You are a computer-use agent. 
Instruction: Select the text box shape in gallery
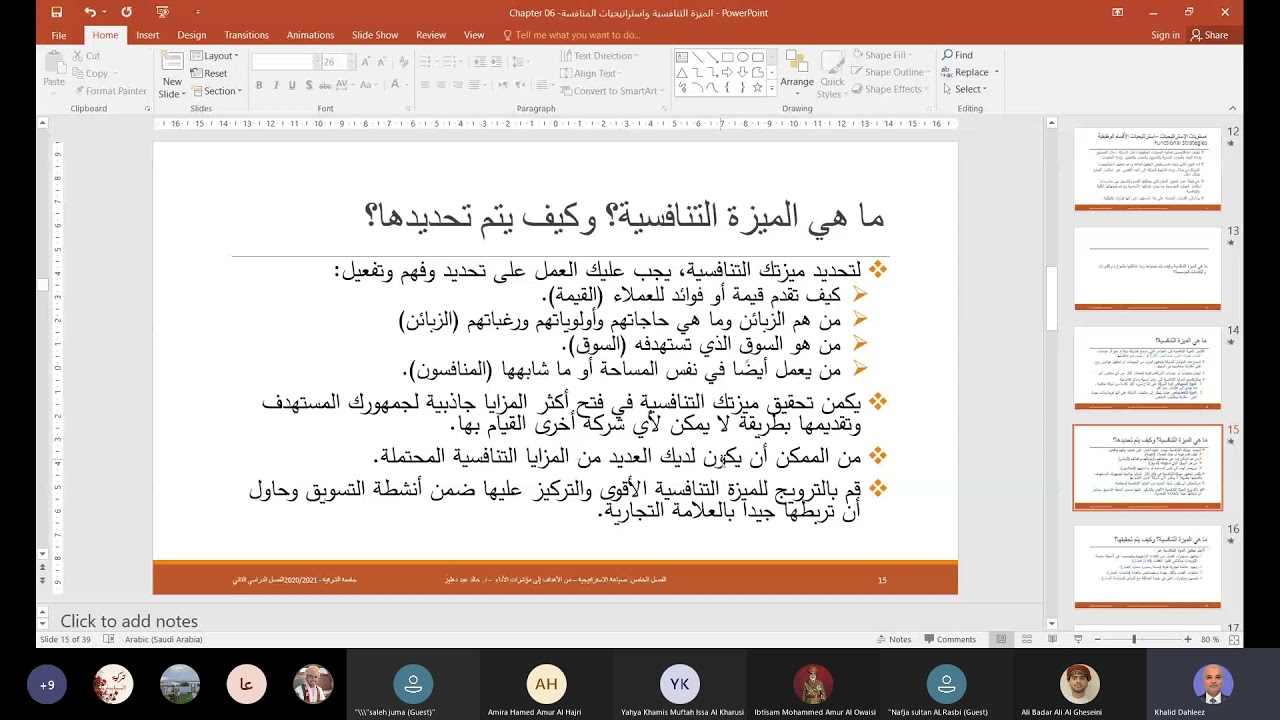pyautogui.click(x=682, y=57)
